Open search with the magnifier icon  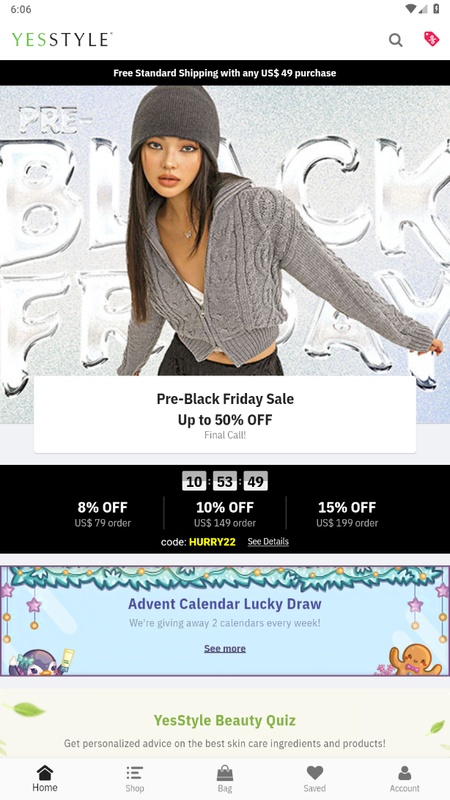tap(395, 40)
